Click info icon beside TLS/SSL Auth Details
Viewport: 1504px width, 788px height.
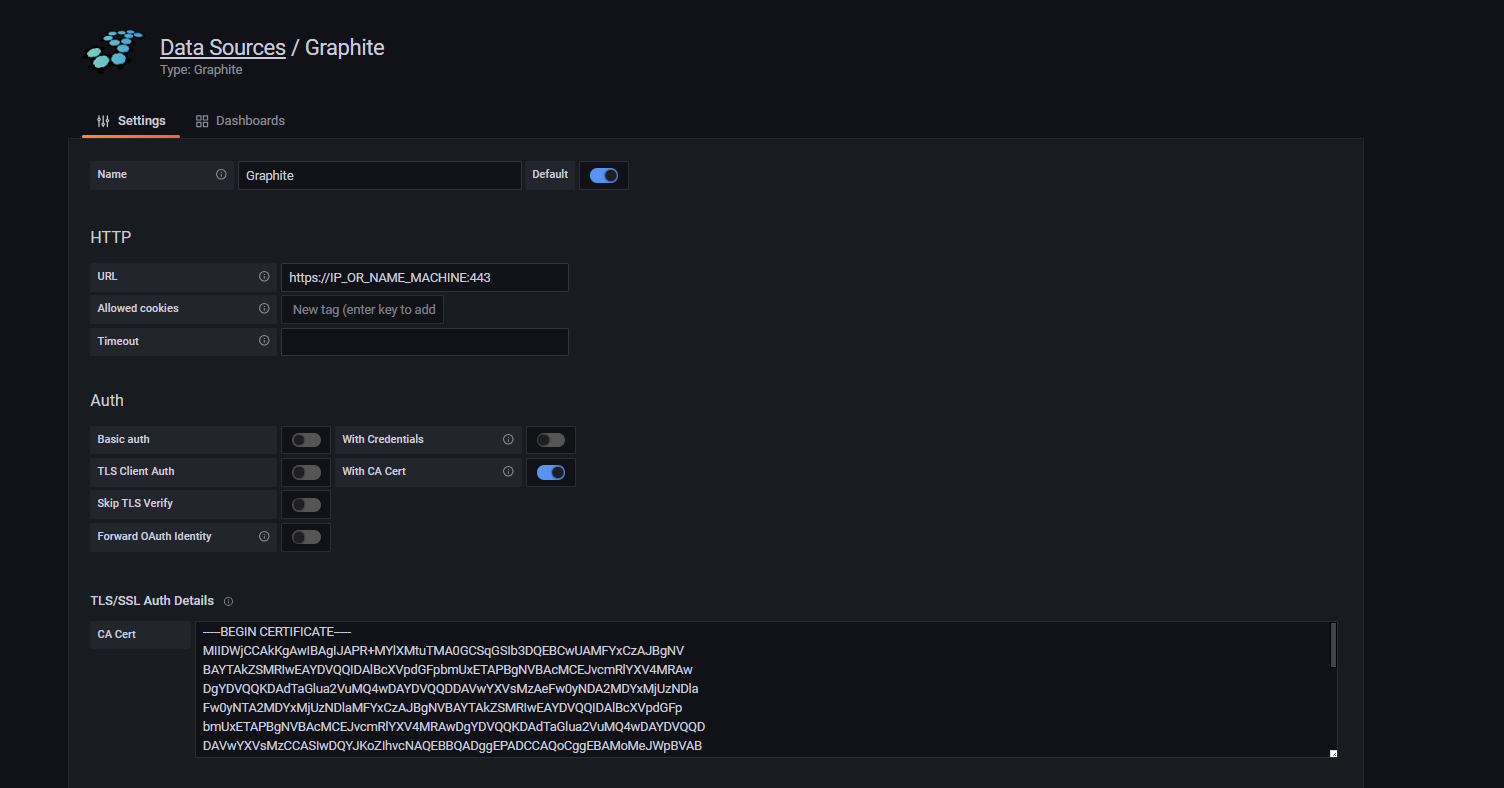click(228, 602)
